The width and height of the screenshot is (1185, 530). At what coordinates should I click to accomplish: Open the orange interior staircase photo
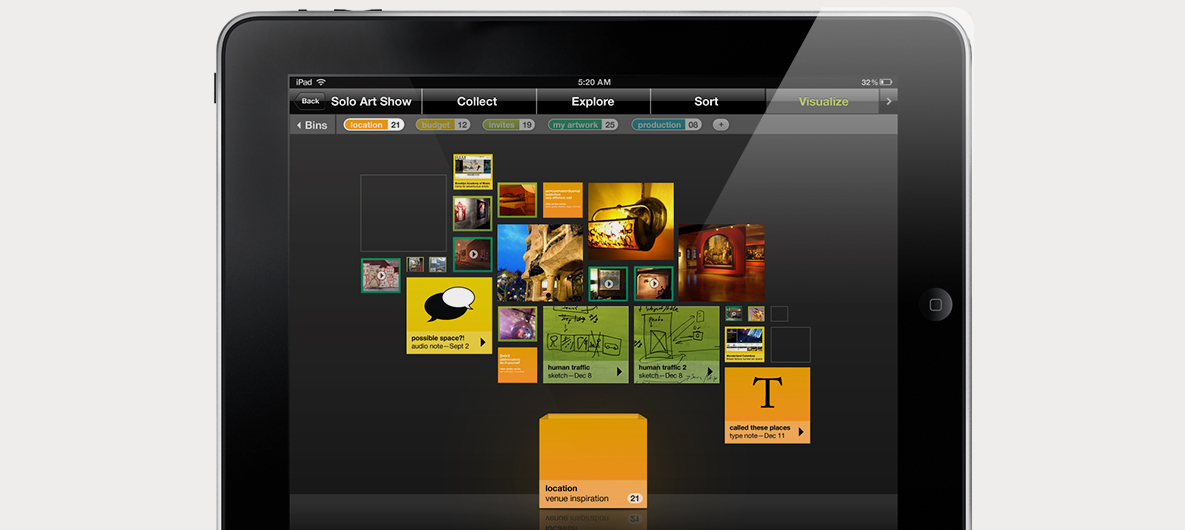click(x=517, y=200)
